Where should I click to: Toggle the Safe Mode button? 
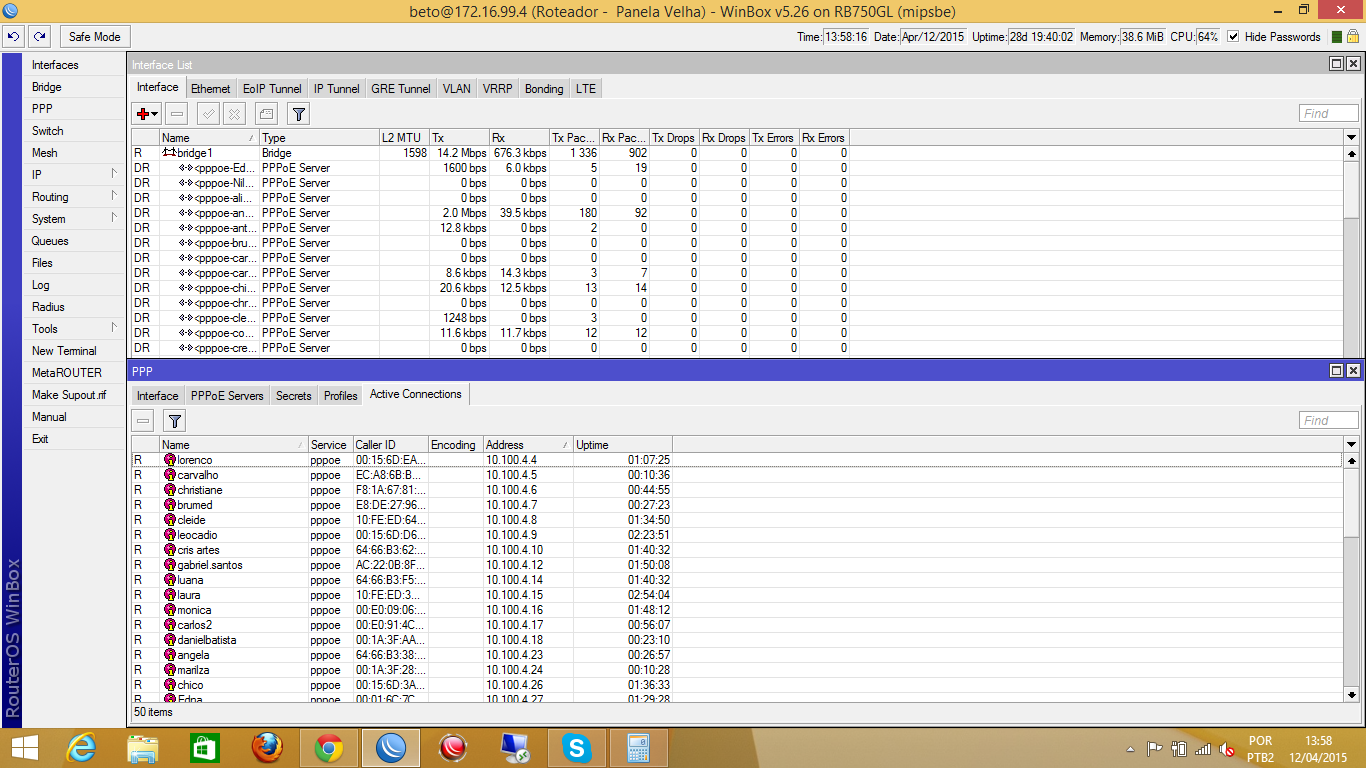tap(95, 37)
